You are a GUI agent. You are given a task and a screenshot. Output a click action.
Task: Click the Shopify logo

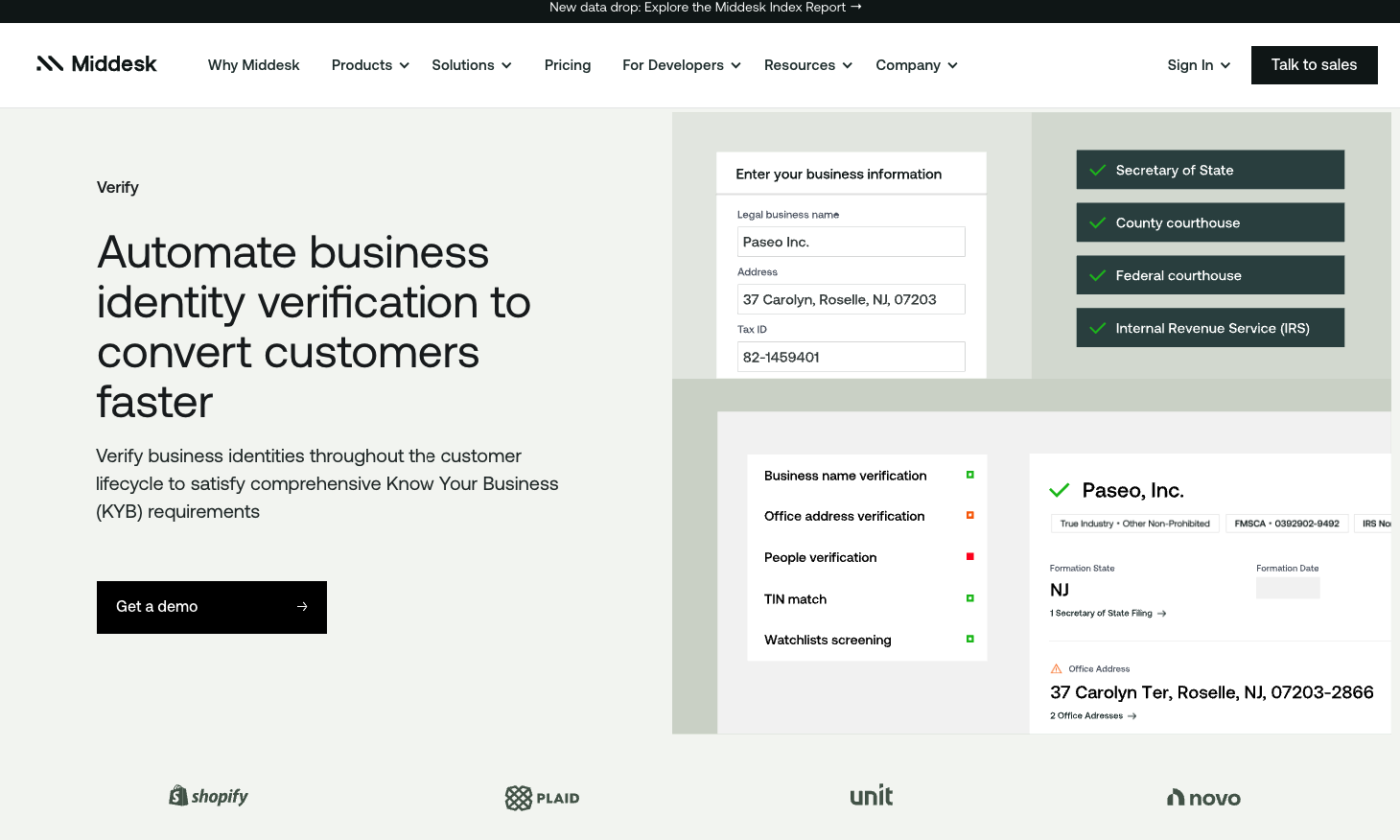(x=209, y=796)
